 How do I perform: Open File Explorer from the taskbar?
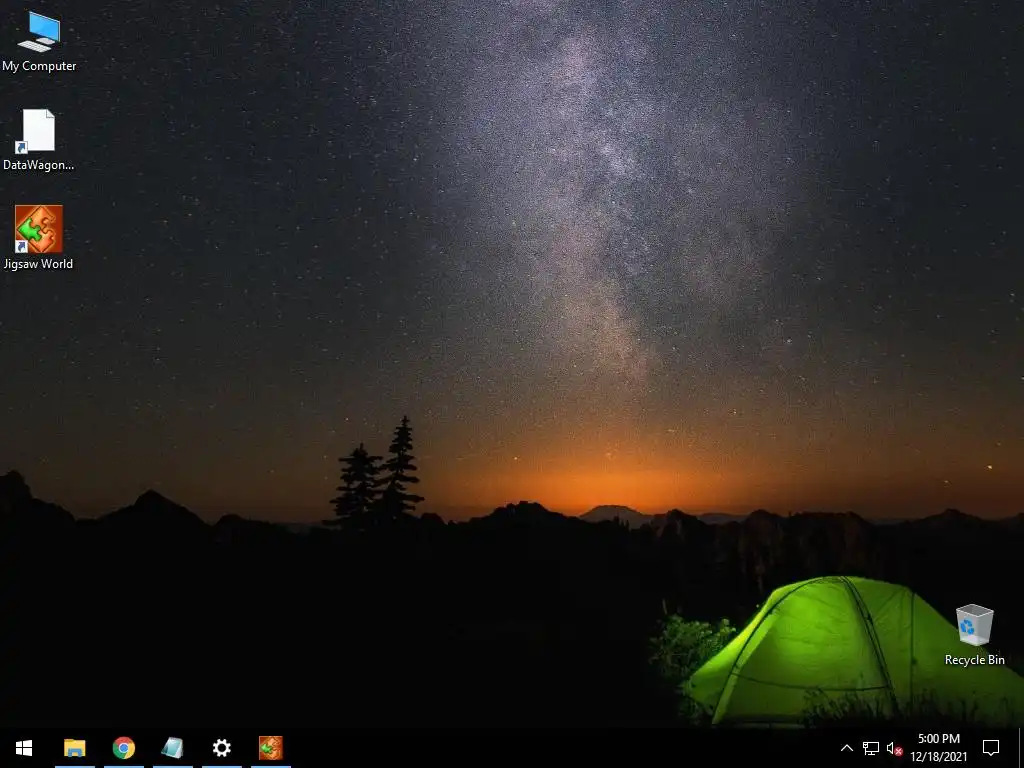click(x=74, y=748)
